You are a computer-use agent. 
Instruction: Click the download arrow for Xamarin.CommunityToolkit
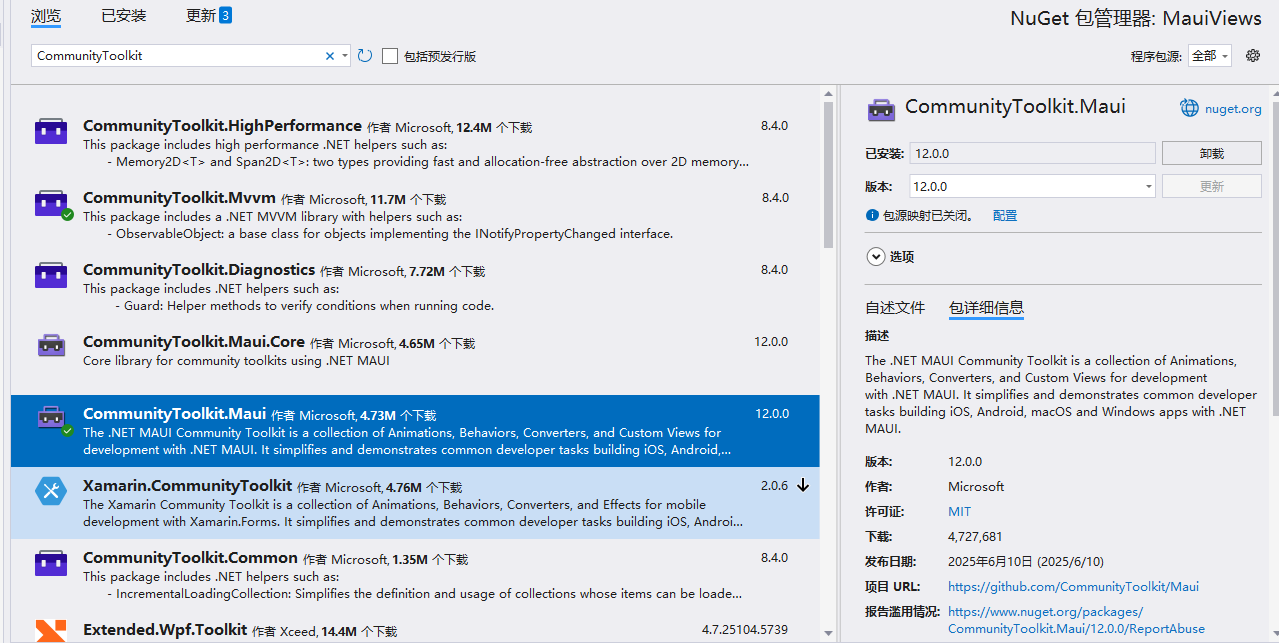point(802,486)
